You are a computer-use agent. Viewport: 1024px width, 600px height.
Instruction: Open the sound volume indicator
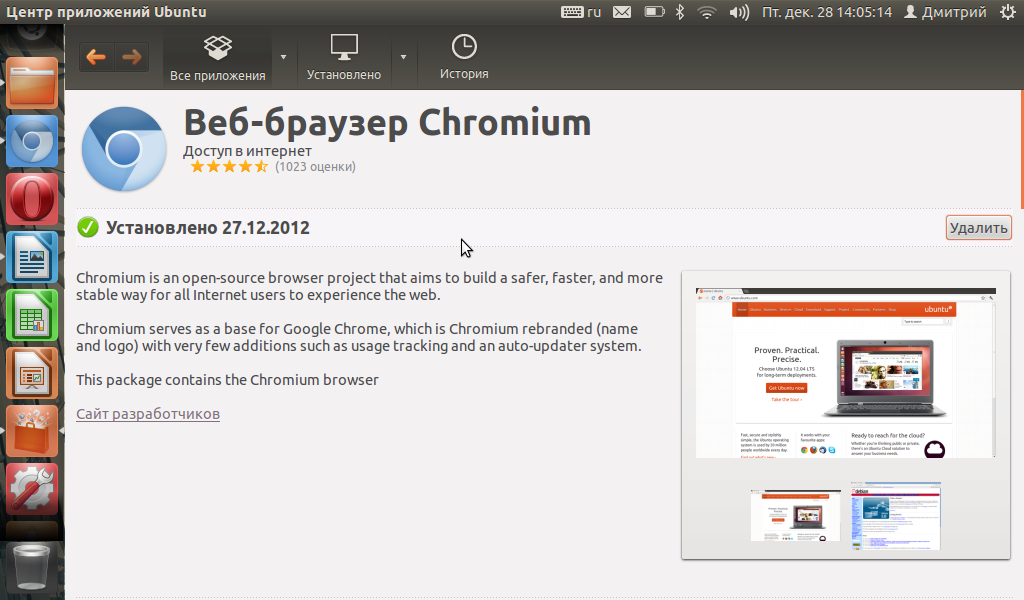tap(739, 12)
